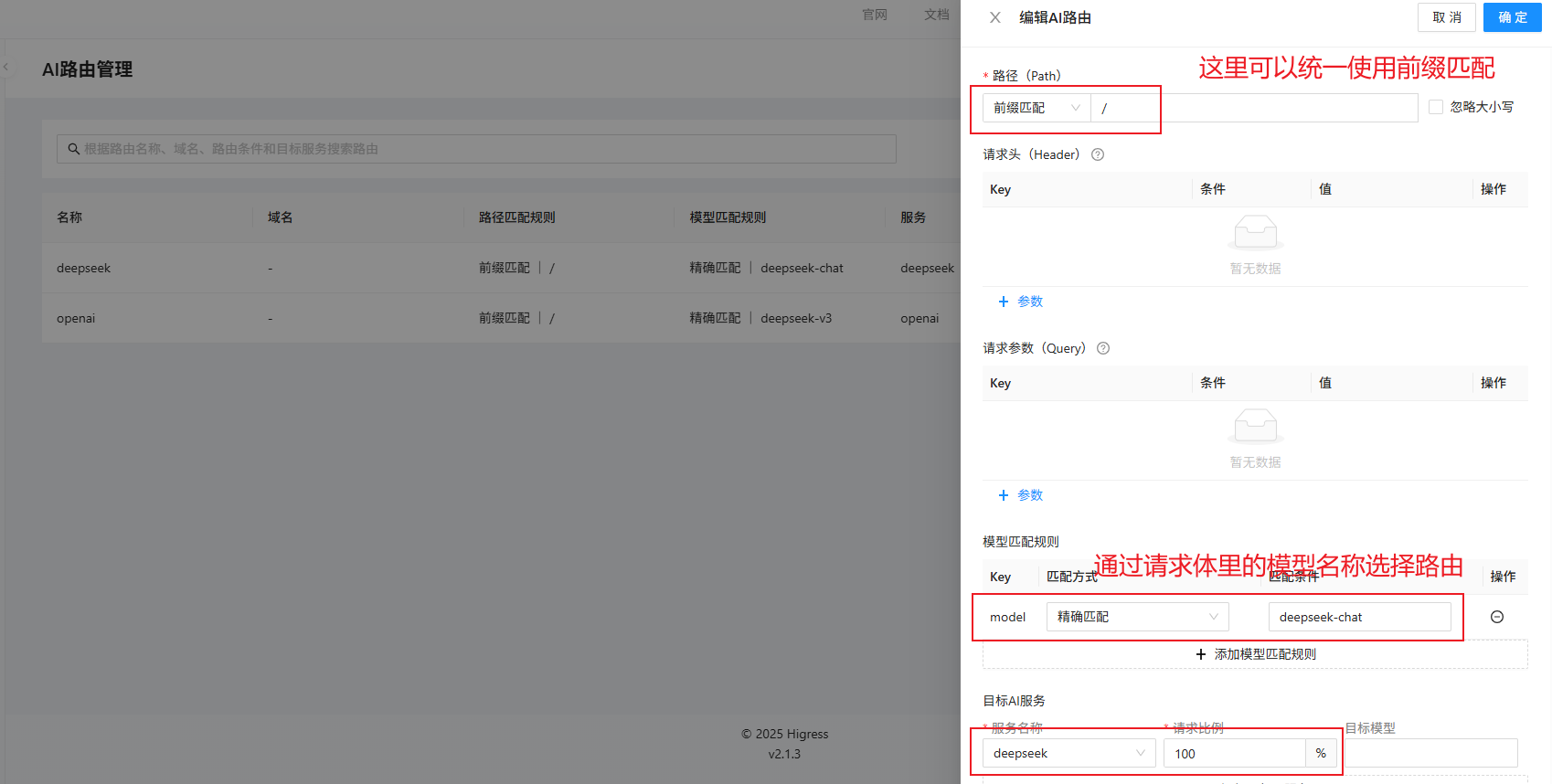Click the empty 目标模型 input field
The image size is (1552, 784).
(x=1430, y=753)
